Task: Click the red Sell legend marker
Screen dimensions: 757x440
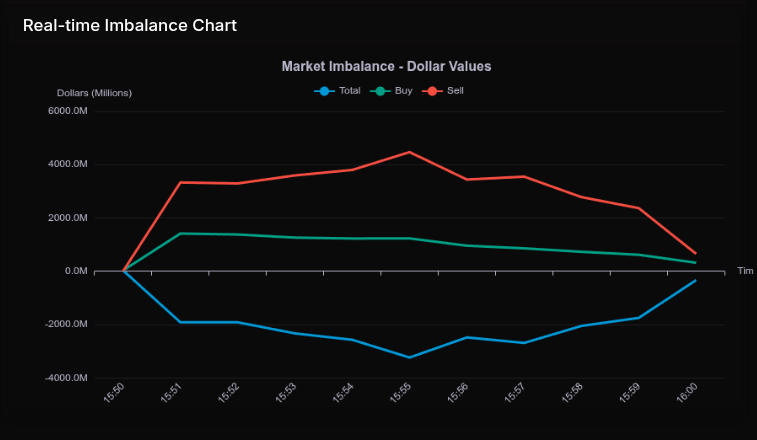Action: [x=433, y=91]
